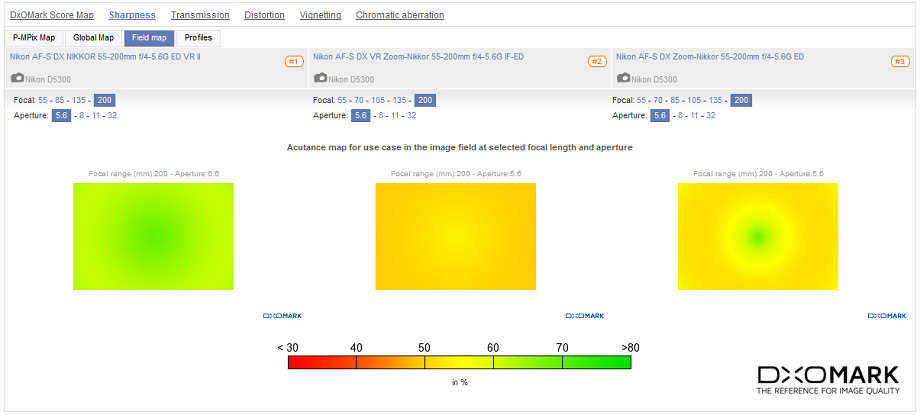Click the DXOMARK logo at bottom right
This screenshot has height=415, width=920.
point(823,380)
